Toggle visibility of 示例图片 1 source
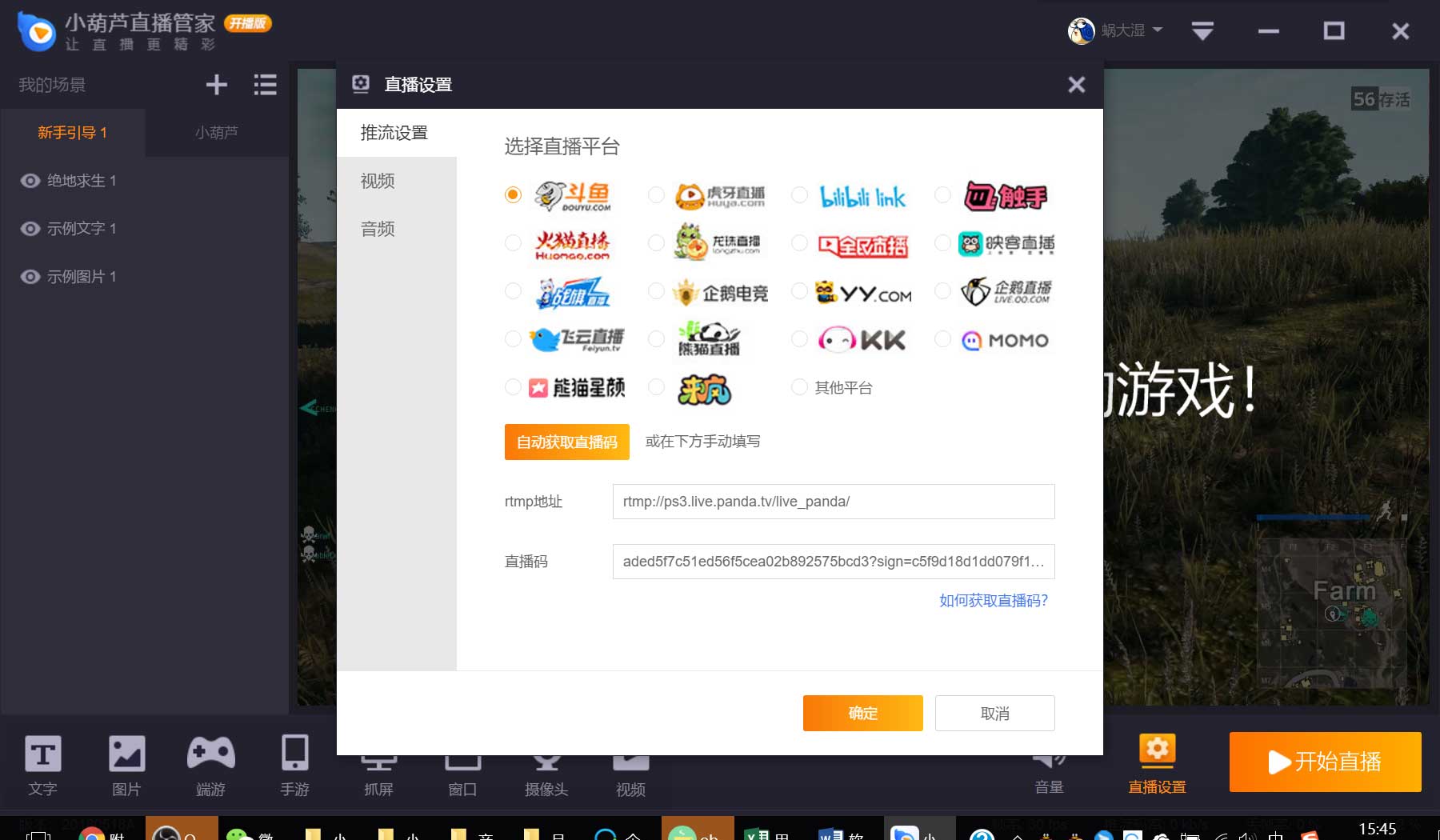The width and height of the screenshot is (1440, 840). (30, 277)
